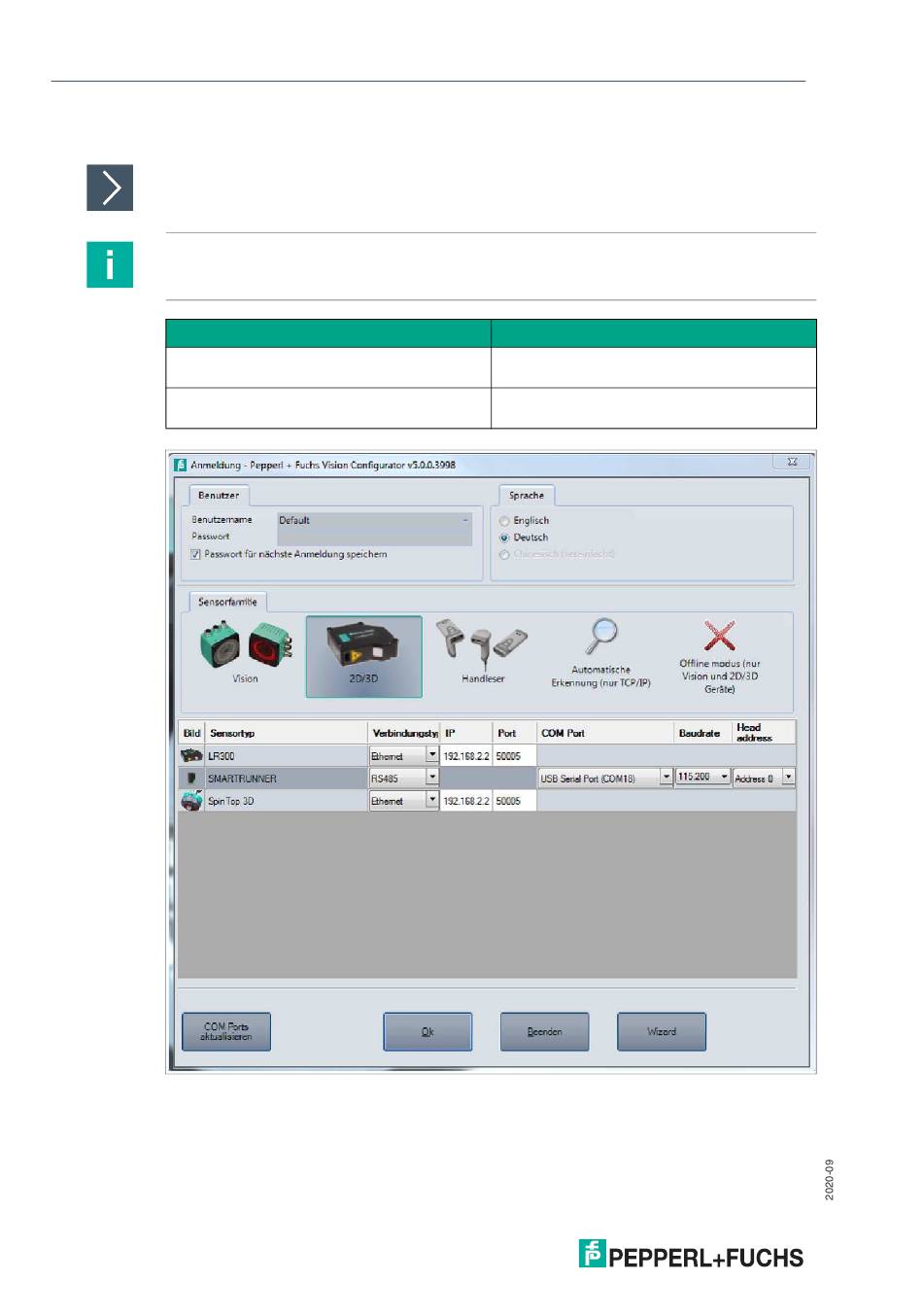
Task: Select Deutsch language option
Action: point(504,537)
